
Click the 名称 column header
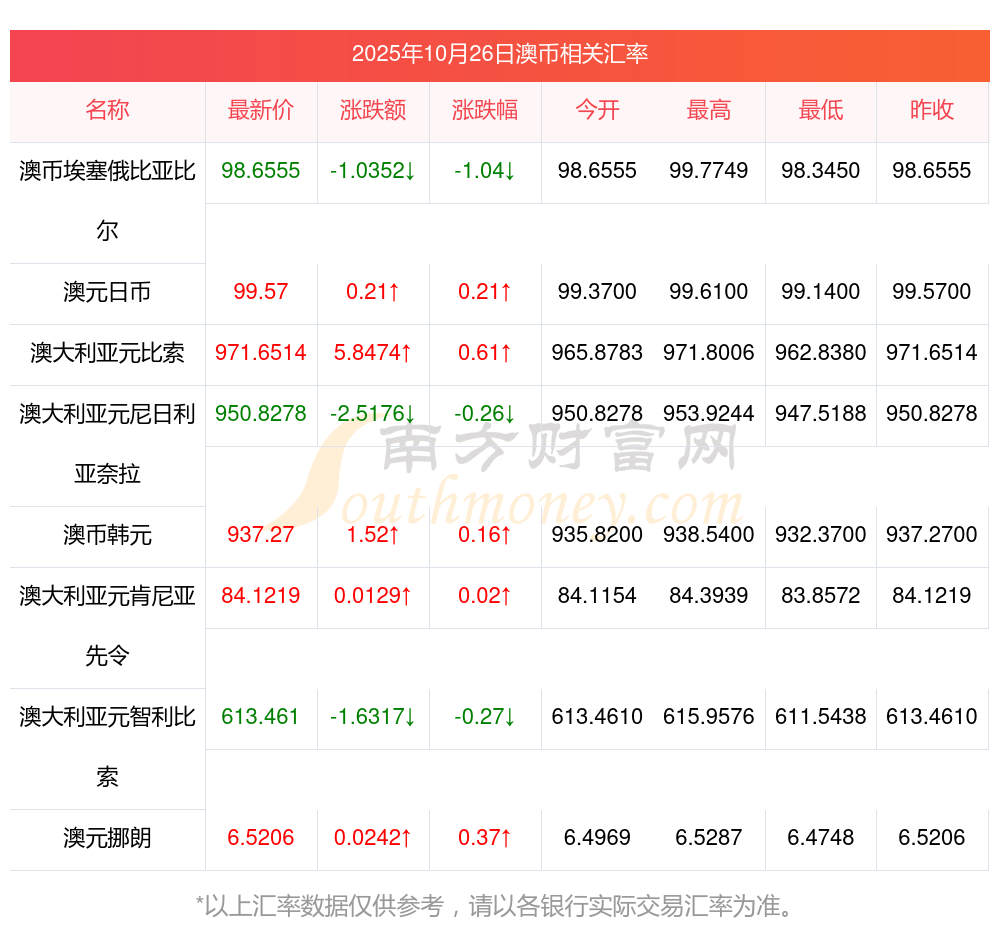click(107, 111)
